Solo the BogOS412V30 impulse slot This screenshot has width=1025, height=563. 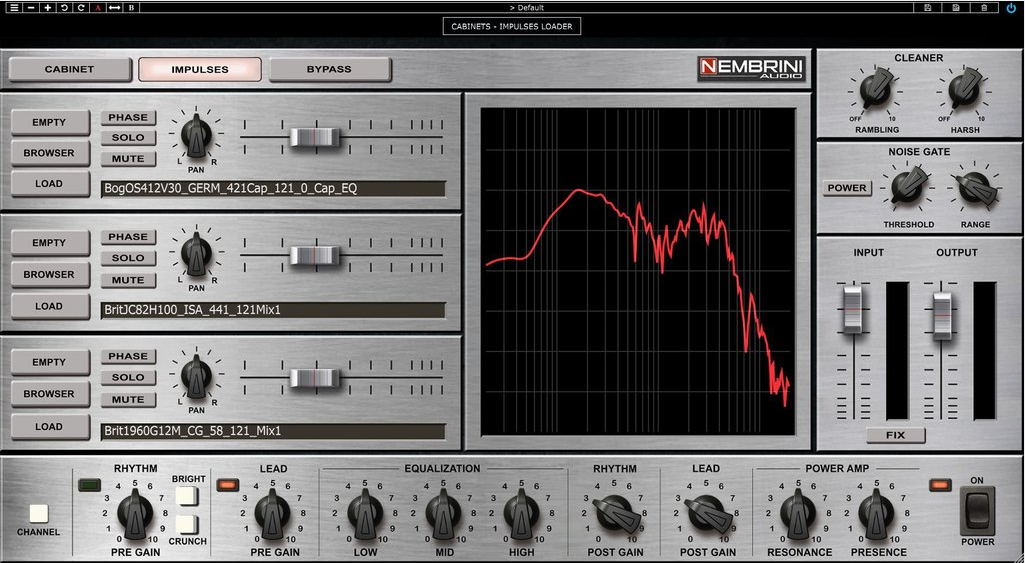128,138
